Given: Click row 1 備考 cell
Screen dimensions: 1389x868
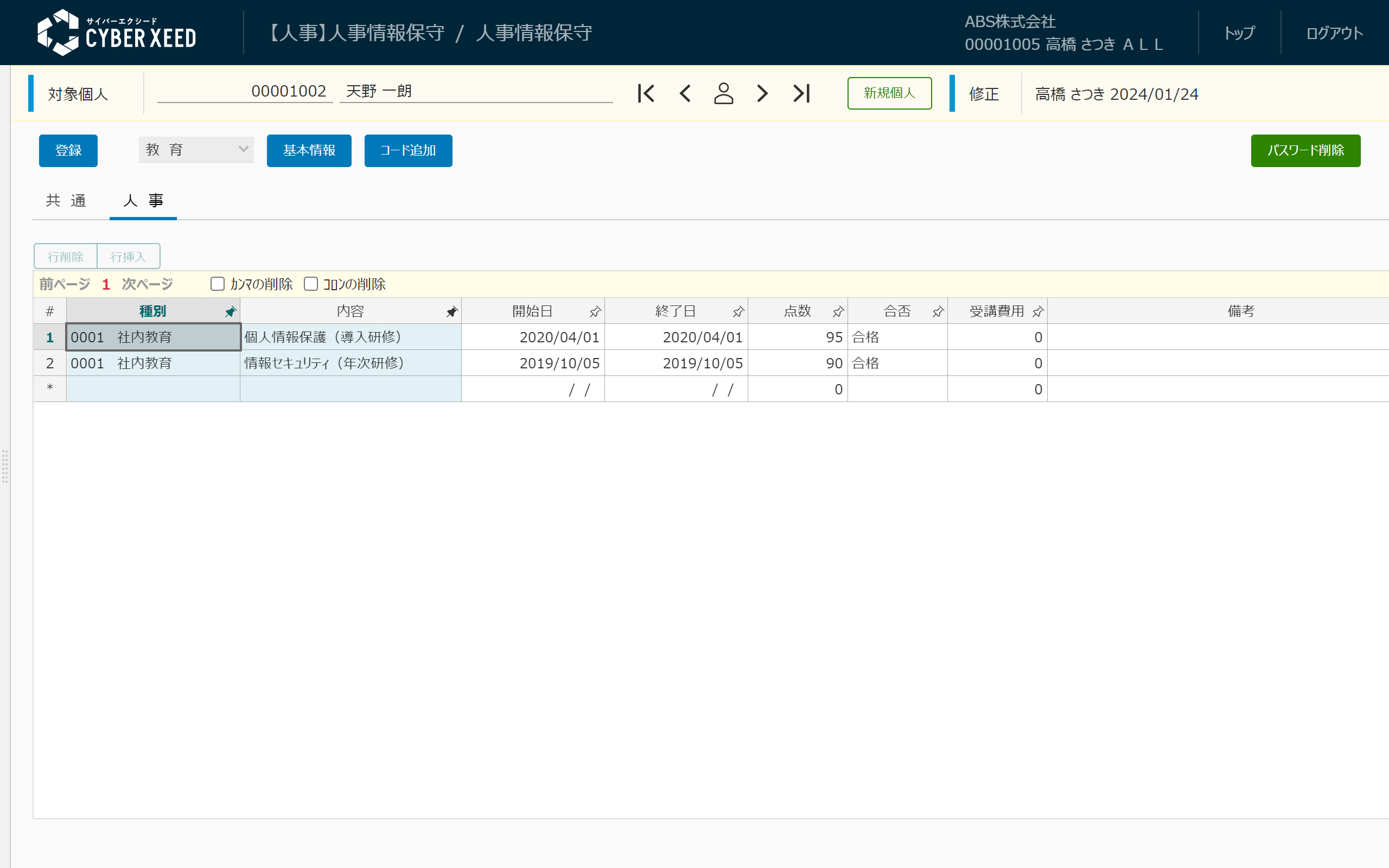Looking at the screenshot, I should [x=1218, y=337].
